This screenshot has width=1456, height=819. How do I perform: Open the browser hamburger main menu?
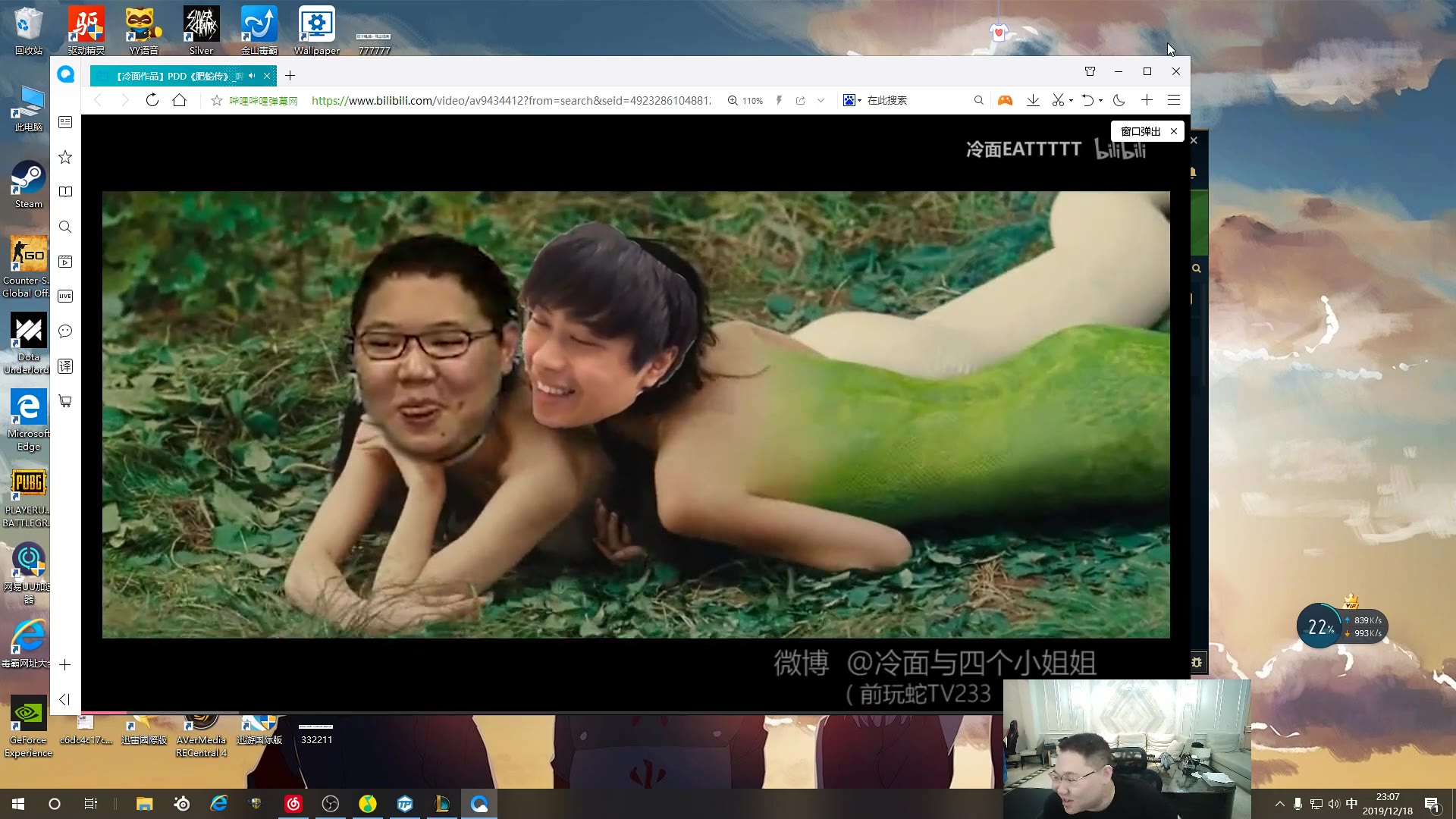1174,100
